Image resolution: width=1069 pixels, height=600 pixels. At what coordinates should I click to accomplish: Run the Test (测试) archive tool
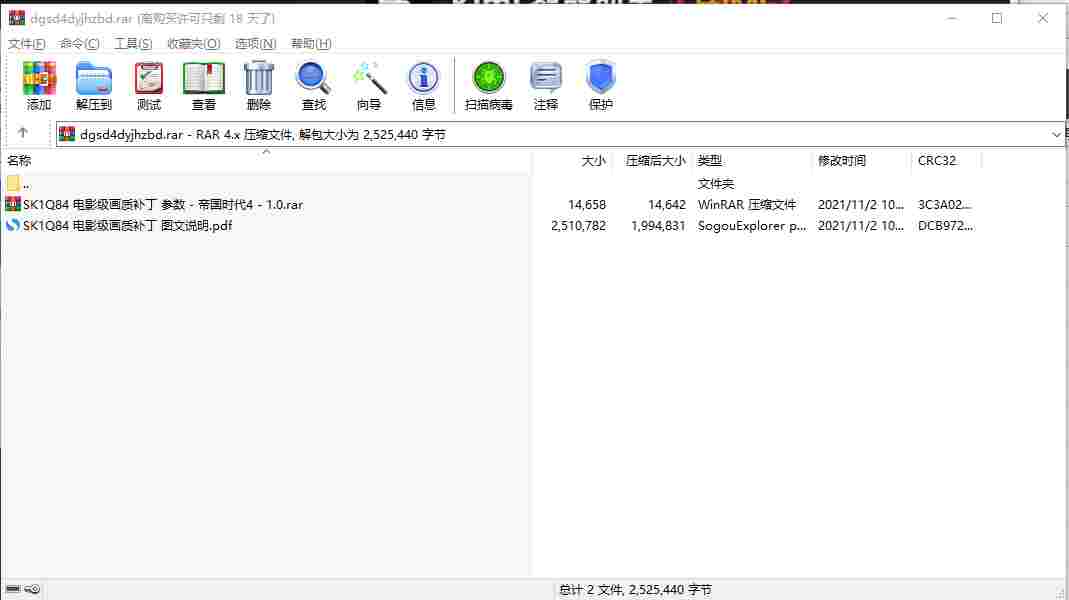(x=149, y=86)
